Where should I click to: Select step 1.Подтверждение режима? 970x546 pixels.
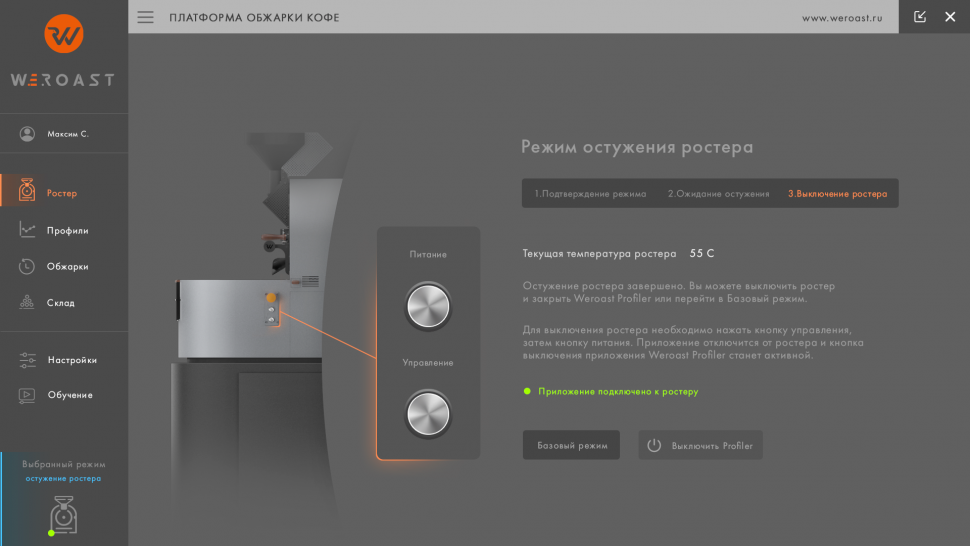(590, 194)
